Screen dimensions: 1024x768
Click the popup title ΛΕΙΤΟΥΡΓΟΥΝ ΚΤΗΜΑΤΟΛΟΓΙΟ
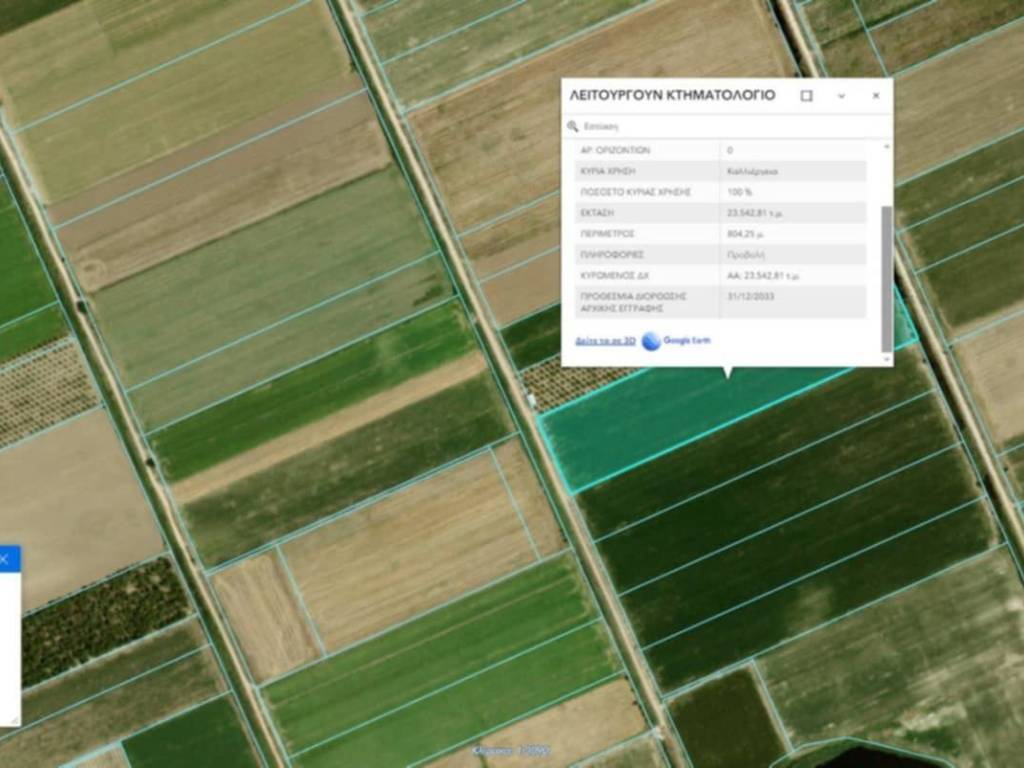672,96
